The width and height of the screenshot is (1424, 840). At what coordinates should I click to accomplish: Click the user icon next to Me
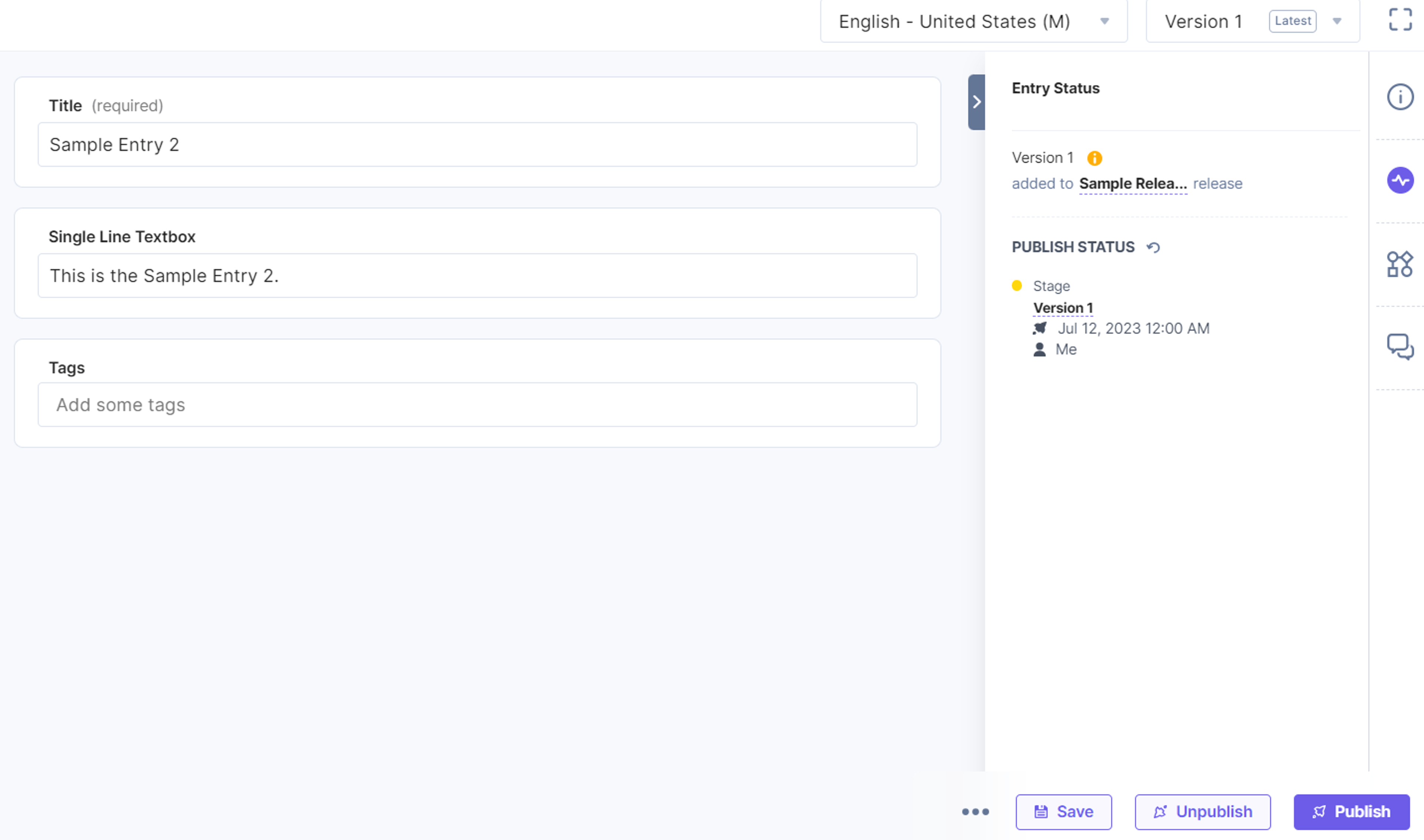click(1039, 350)
